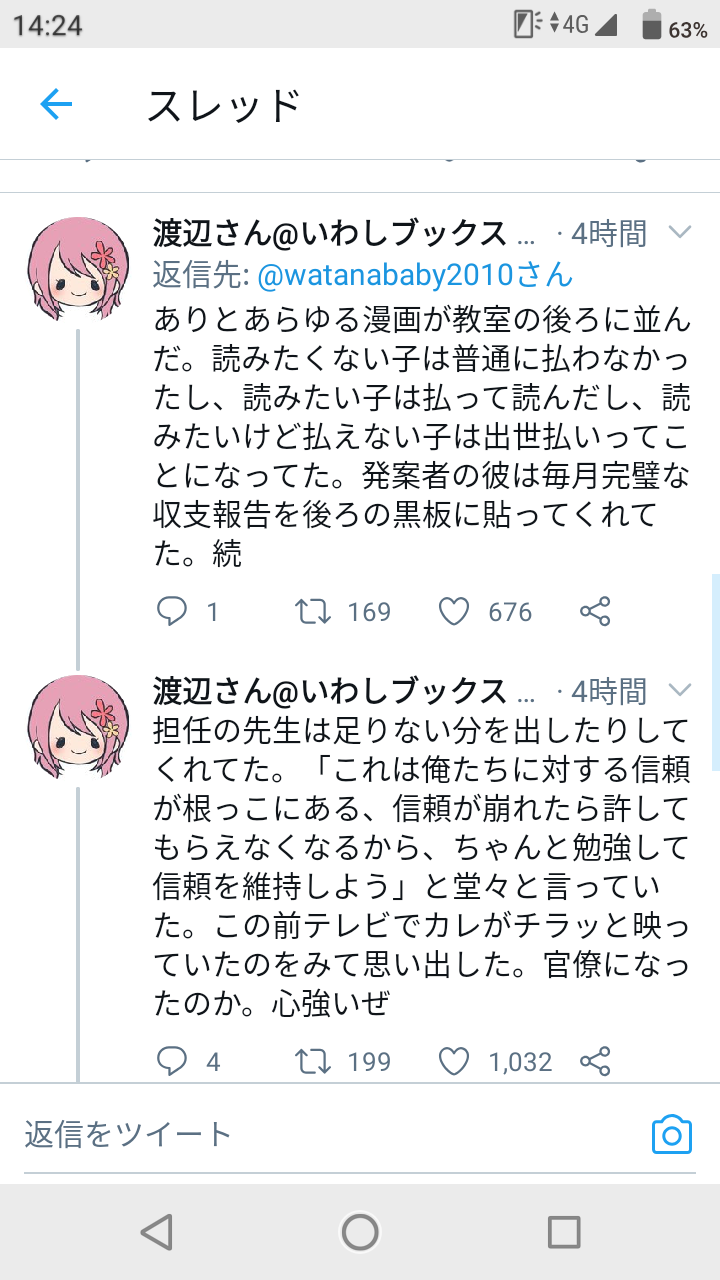
Task: Retweet the second tweet with 199 retweets
Action: tap(314, 1061)
